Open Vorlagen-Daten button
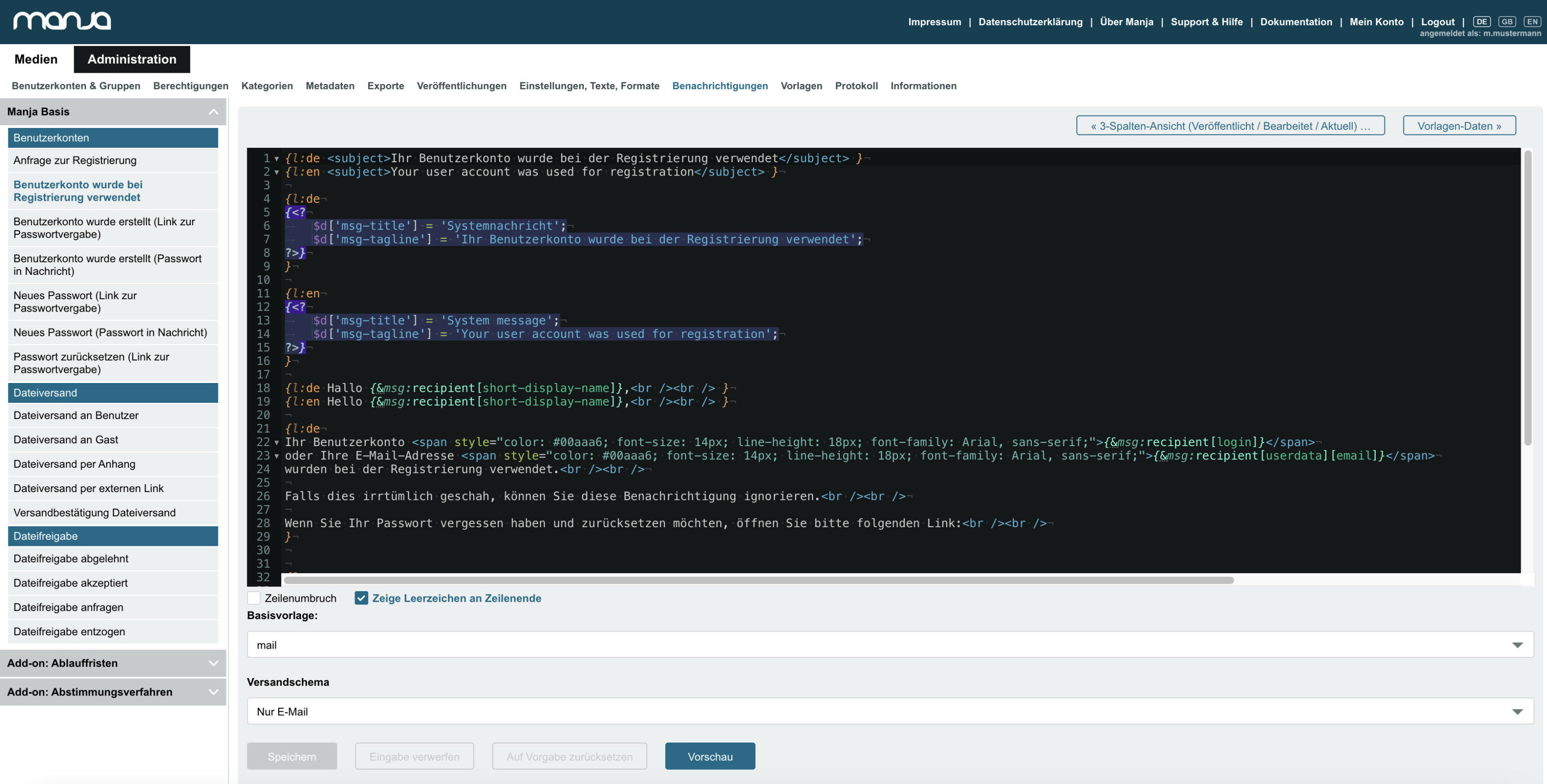Viewport: 1547px width, 784px height. pyautogui.click(x=1459, y=126)
